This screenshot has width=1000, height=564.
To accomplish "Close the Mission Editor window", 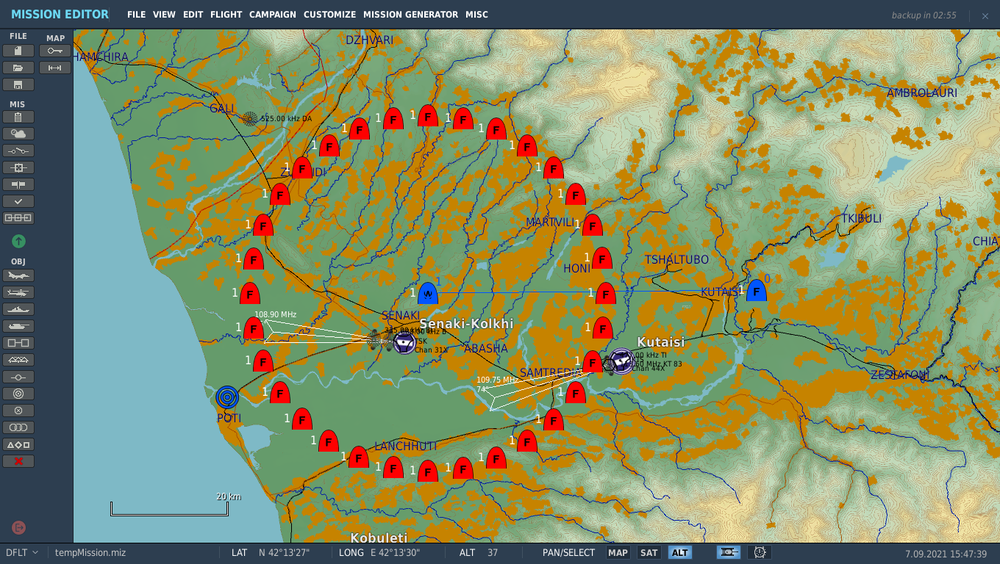I will click(x=985, y=16).
